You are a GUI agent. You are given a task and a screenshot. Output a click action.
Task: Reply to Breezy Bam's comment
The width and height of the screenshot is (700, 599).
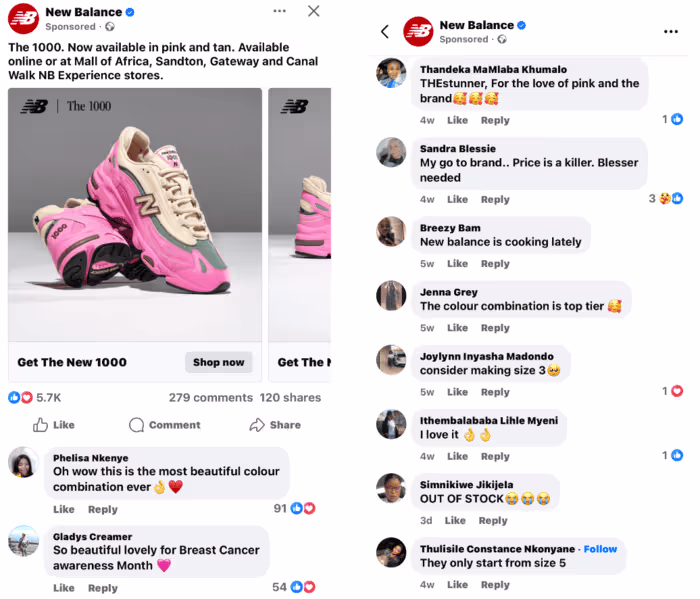[495, 264]
